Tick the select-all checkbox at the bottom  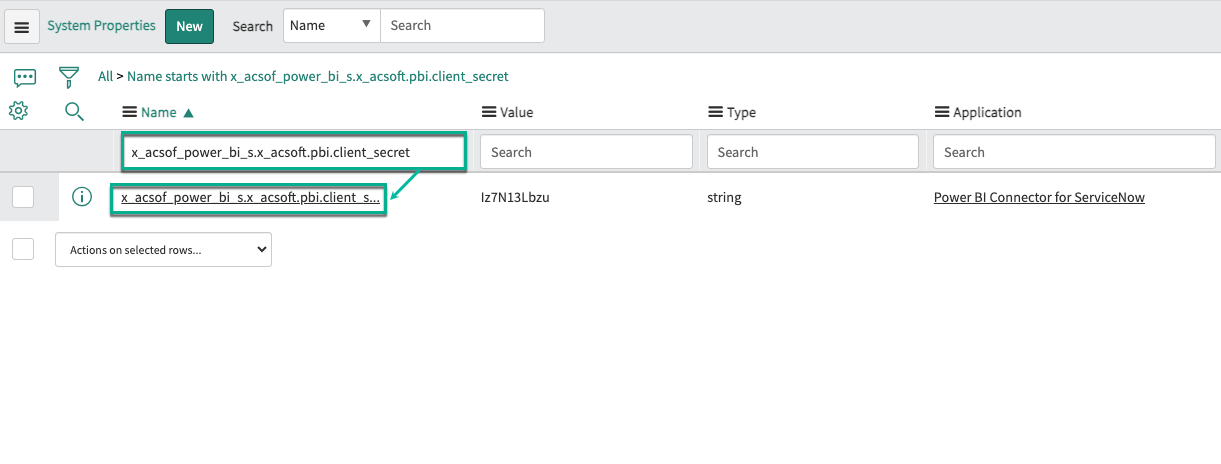pyautogui.click(x=23, y=249)
